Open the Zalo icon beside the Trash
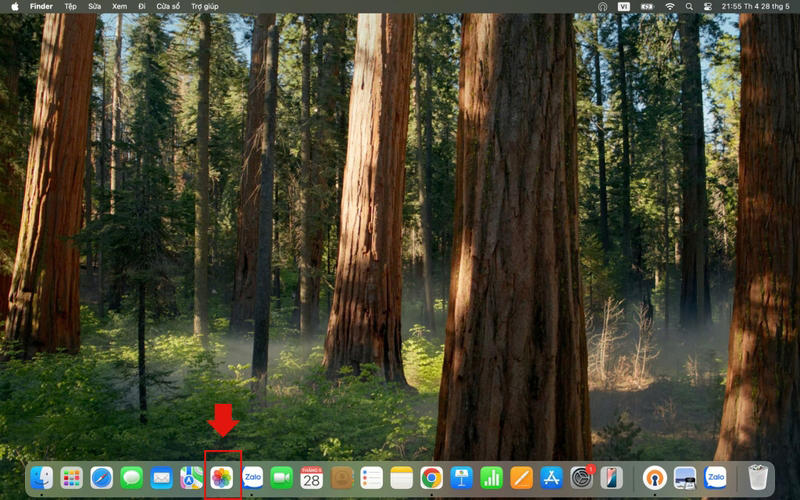 pyautogui.click(x=715, y=478)
